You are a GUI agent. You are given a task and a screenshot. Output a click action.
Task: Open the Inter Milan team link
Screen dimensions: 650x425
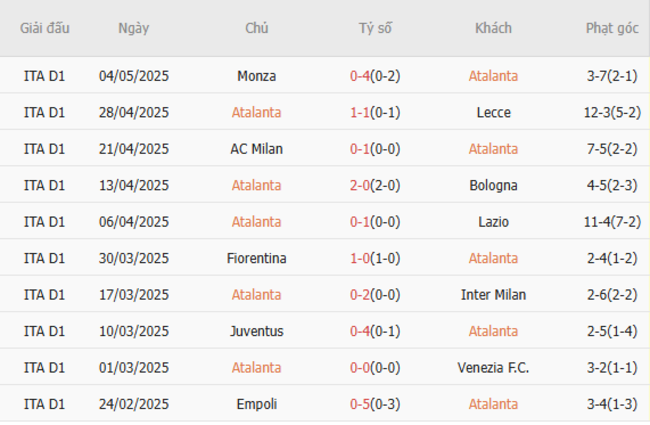493,295
